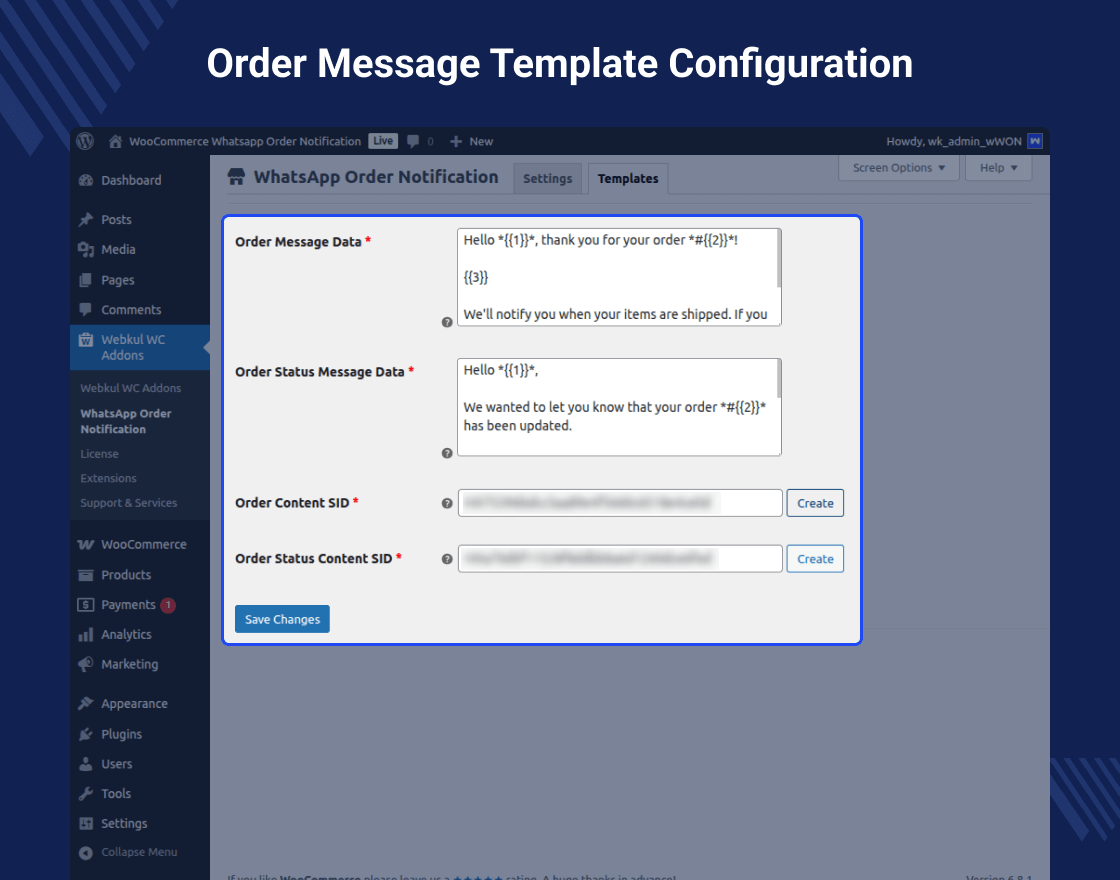Image resolution: width=1120 pixels, height=880 pixels.
Task: Open the Extensions submenu item
Action: pyautogui.click(x=109, y=478)
